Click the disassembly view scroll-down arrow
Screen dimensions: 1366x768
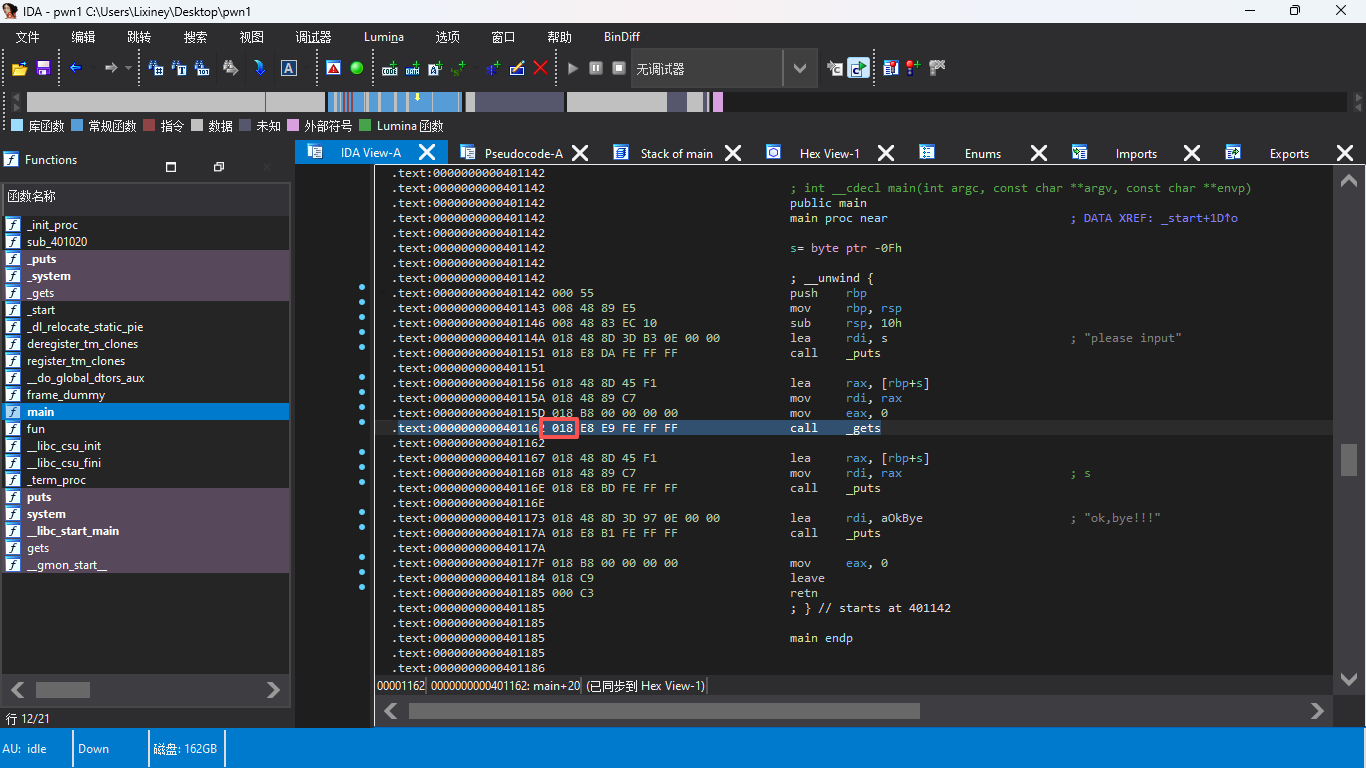click(x=1348, y=679)
